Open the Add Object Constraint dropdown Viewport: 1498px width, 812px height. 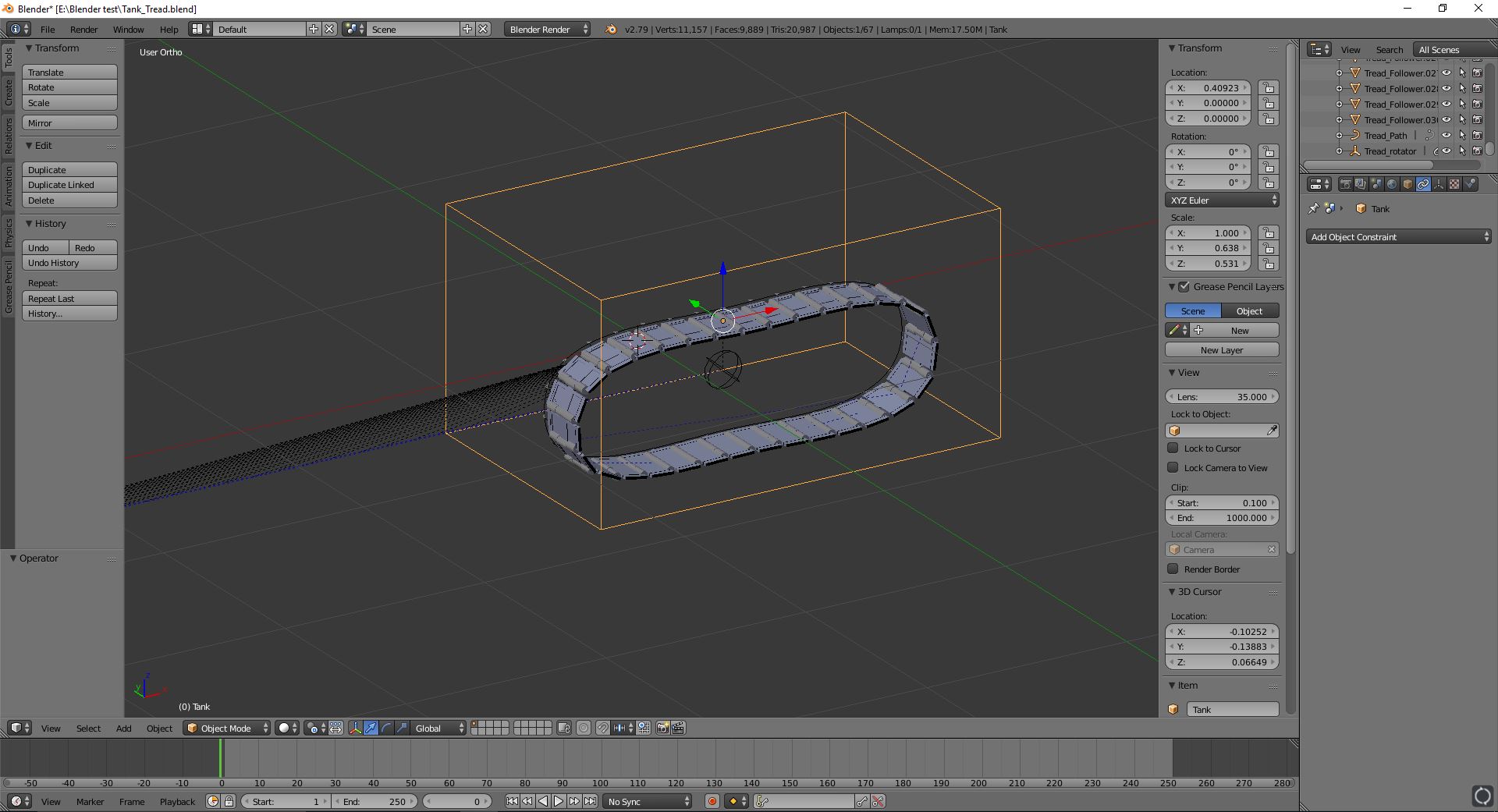[x=1399, y=237]
